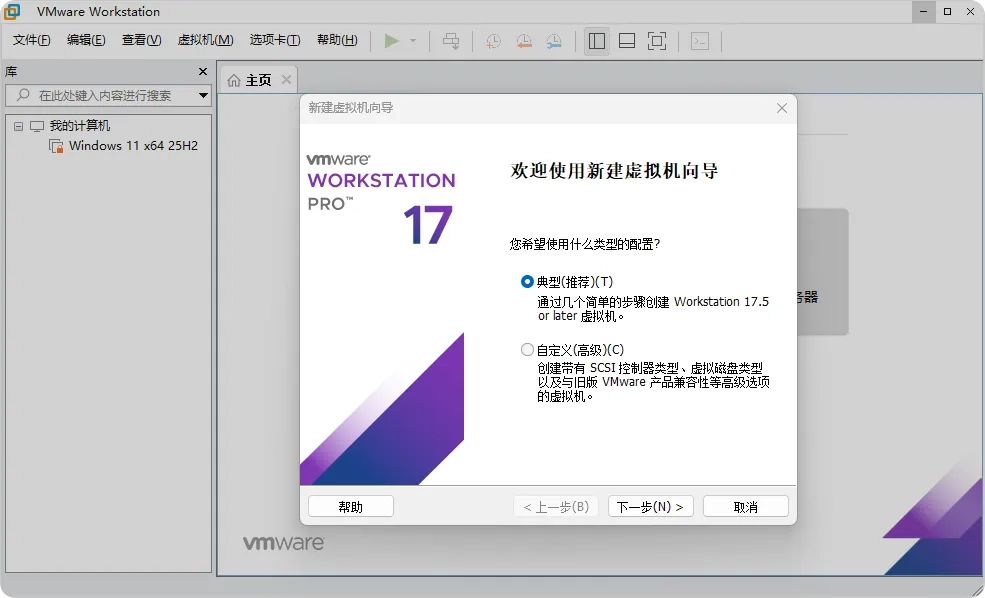Open the snapshot manager wrench-clock icon

(x=553, y=41)
